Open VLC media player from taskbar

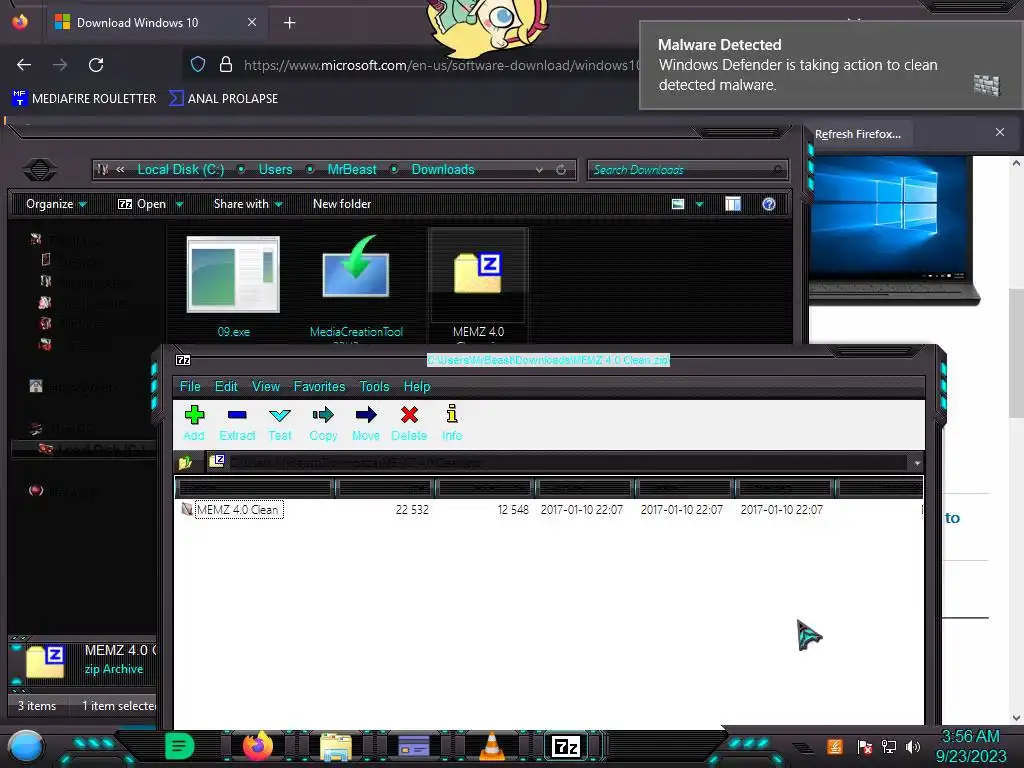coord(492,746)
